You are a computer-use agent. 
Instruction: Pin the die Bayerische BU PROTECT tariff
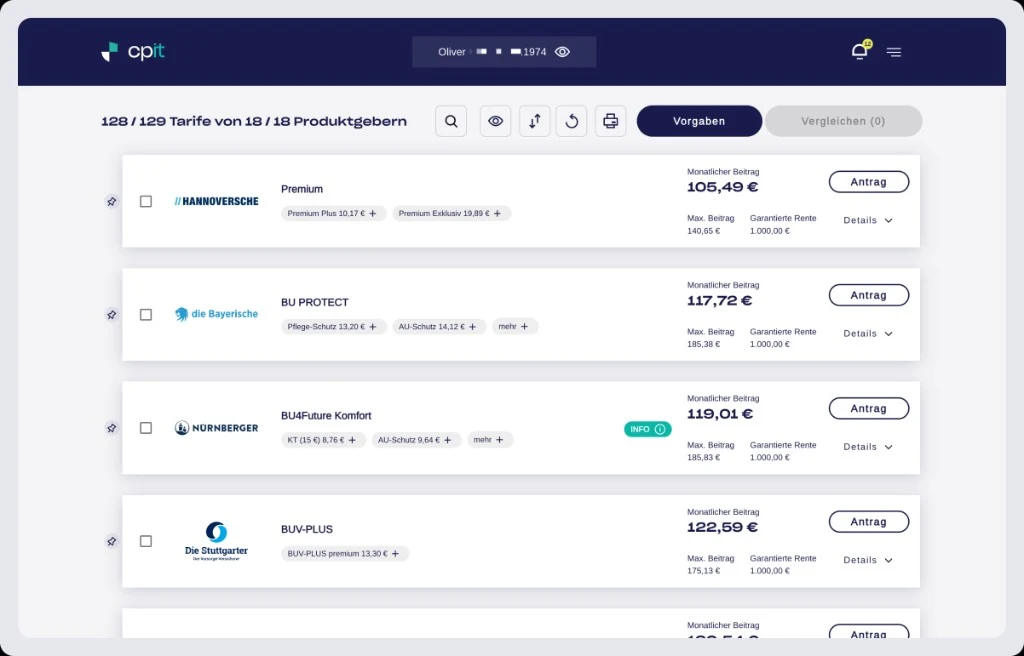click(112, 315)
